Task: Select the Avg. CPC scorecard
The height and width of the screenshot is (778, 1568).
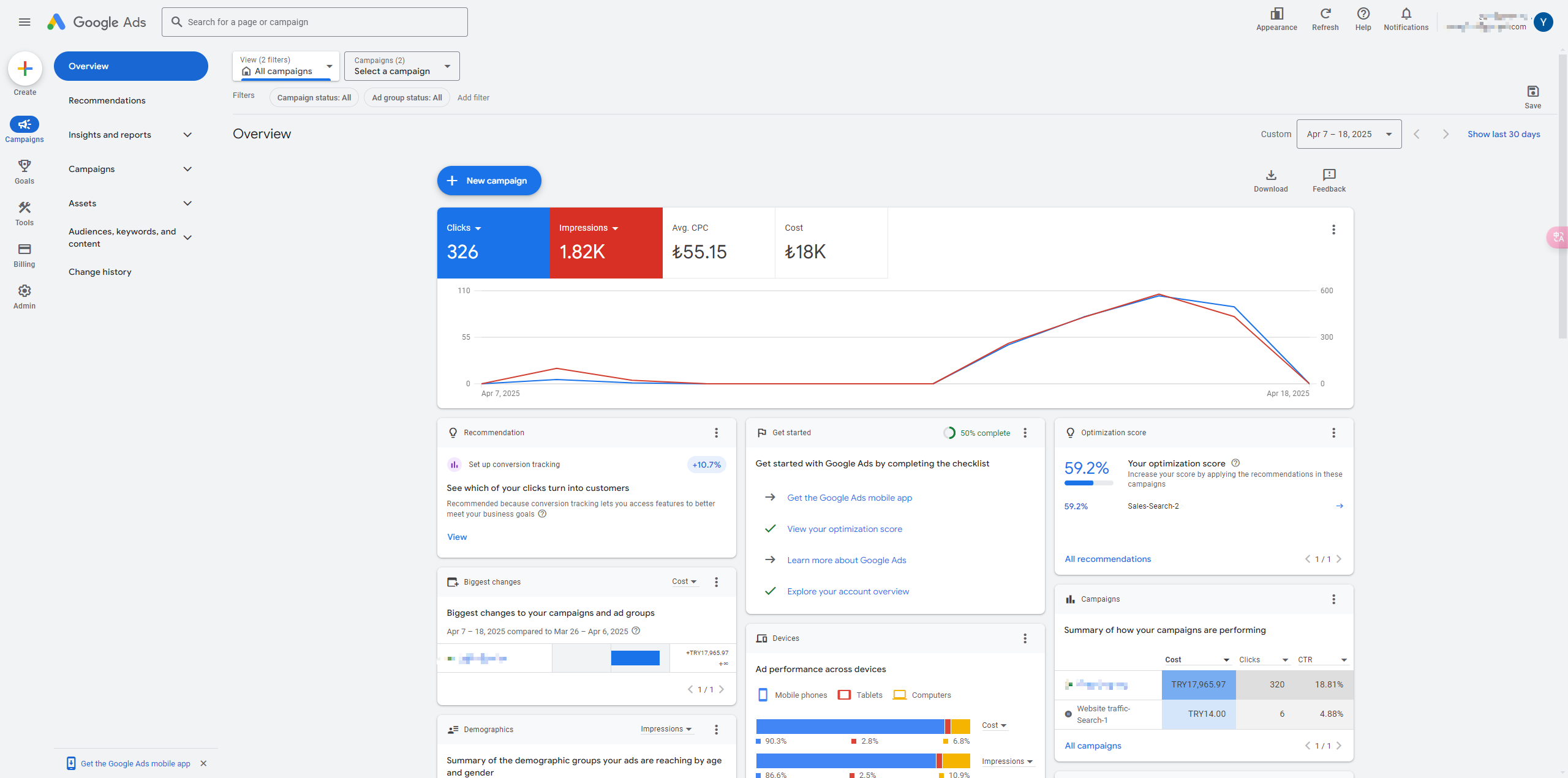Action: (x=718, y=243)
